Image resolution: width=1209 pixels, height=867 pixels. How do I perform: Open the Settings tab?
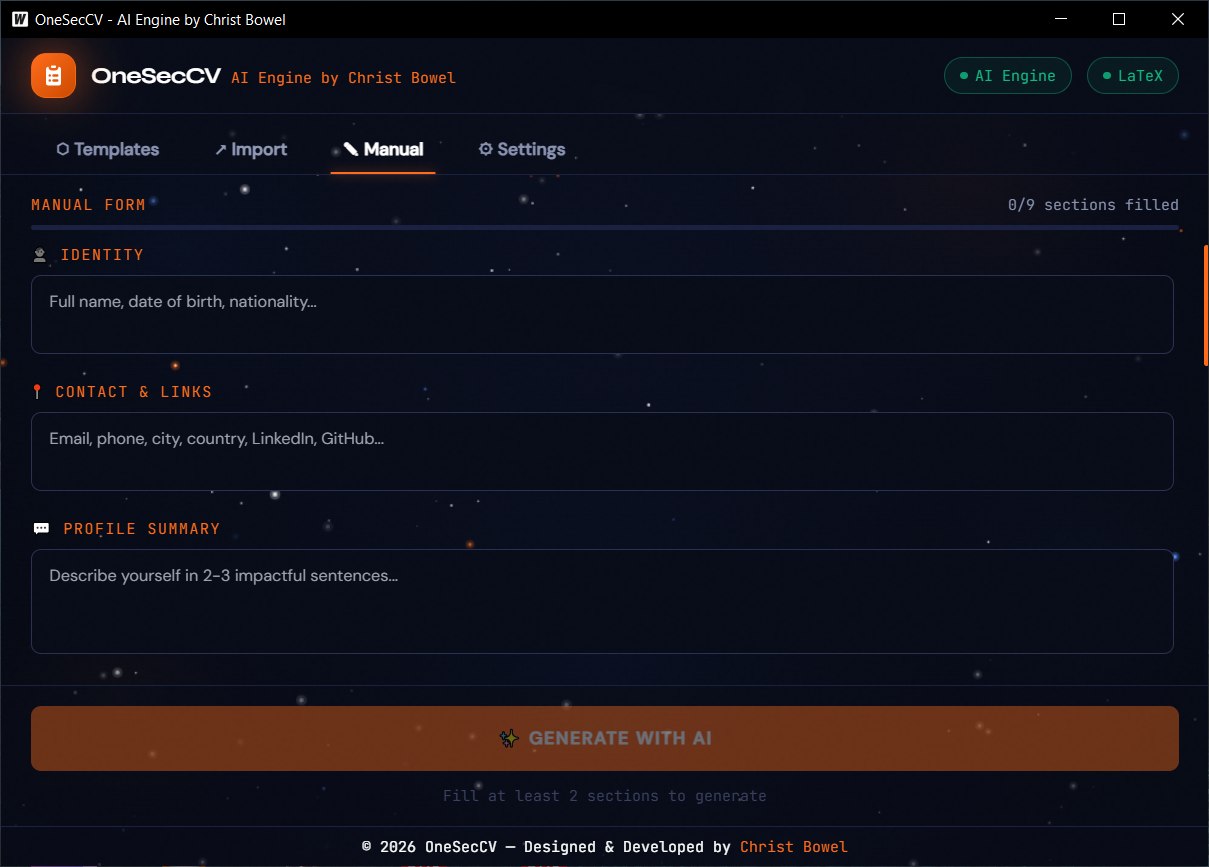click(x=521, y=148)
